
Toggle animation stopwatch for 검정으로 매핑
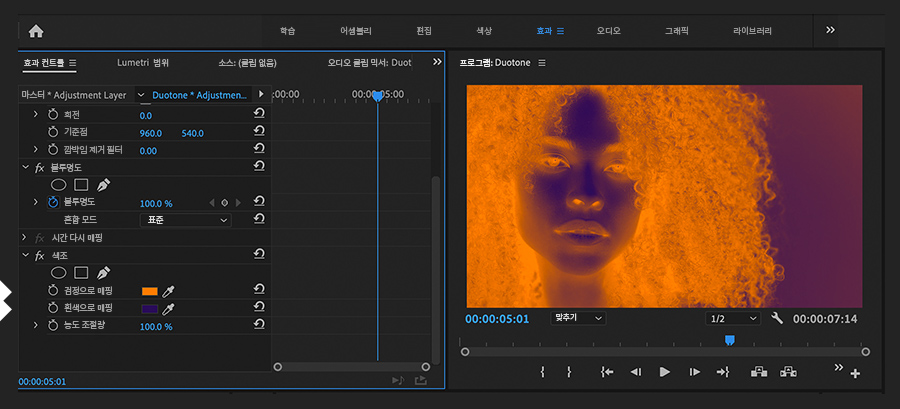click(x=53, y=290)
